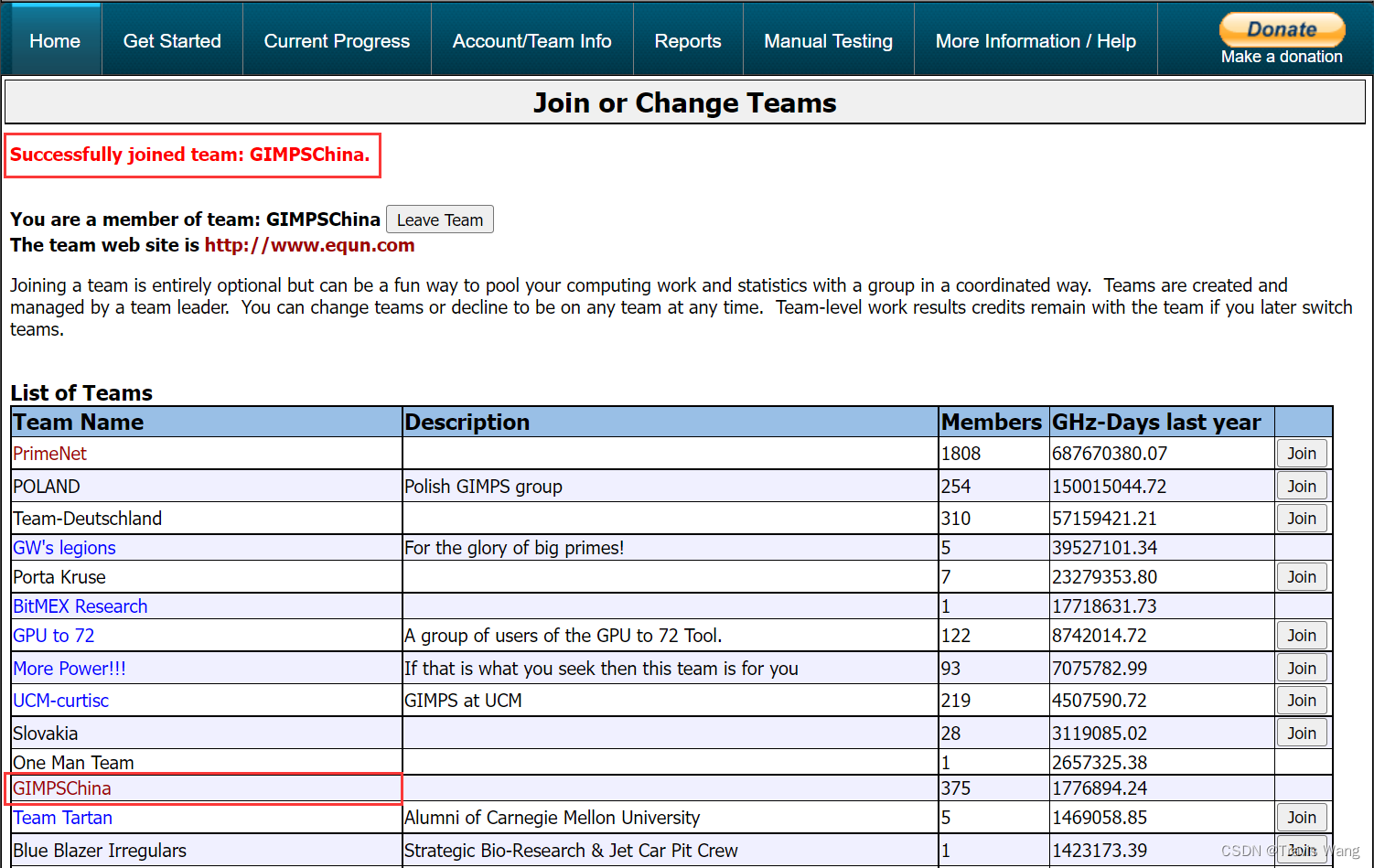The width and height of the screenshot is (1374, 868).
Task: Join the Porta Kruse team
Action: pos(1302,577)
